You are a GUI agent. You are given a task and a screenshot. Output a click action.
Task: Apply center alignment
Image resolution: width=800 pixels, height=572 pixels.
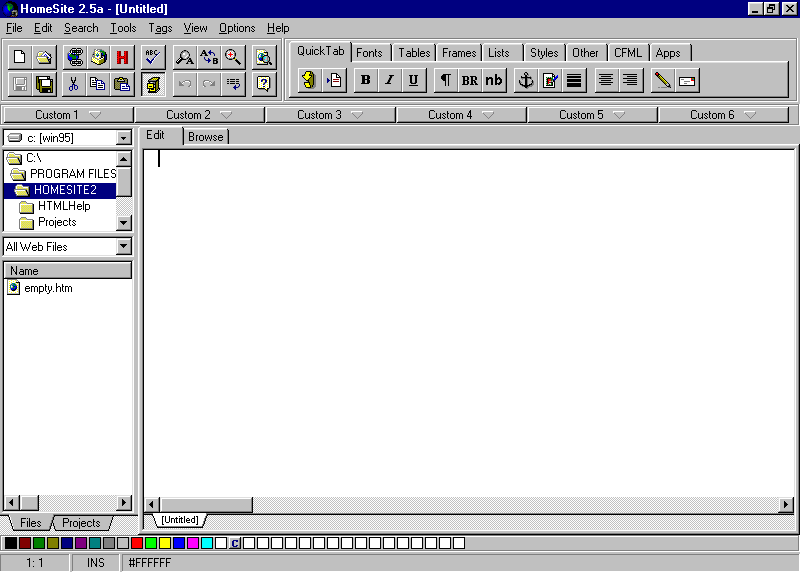pyautogui.click(x=606, y=80)
